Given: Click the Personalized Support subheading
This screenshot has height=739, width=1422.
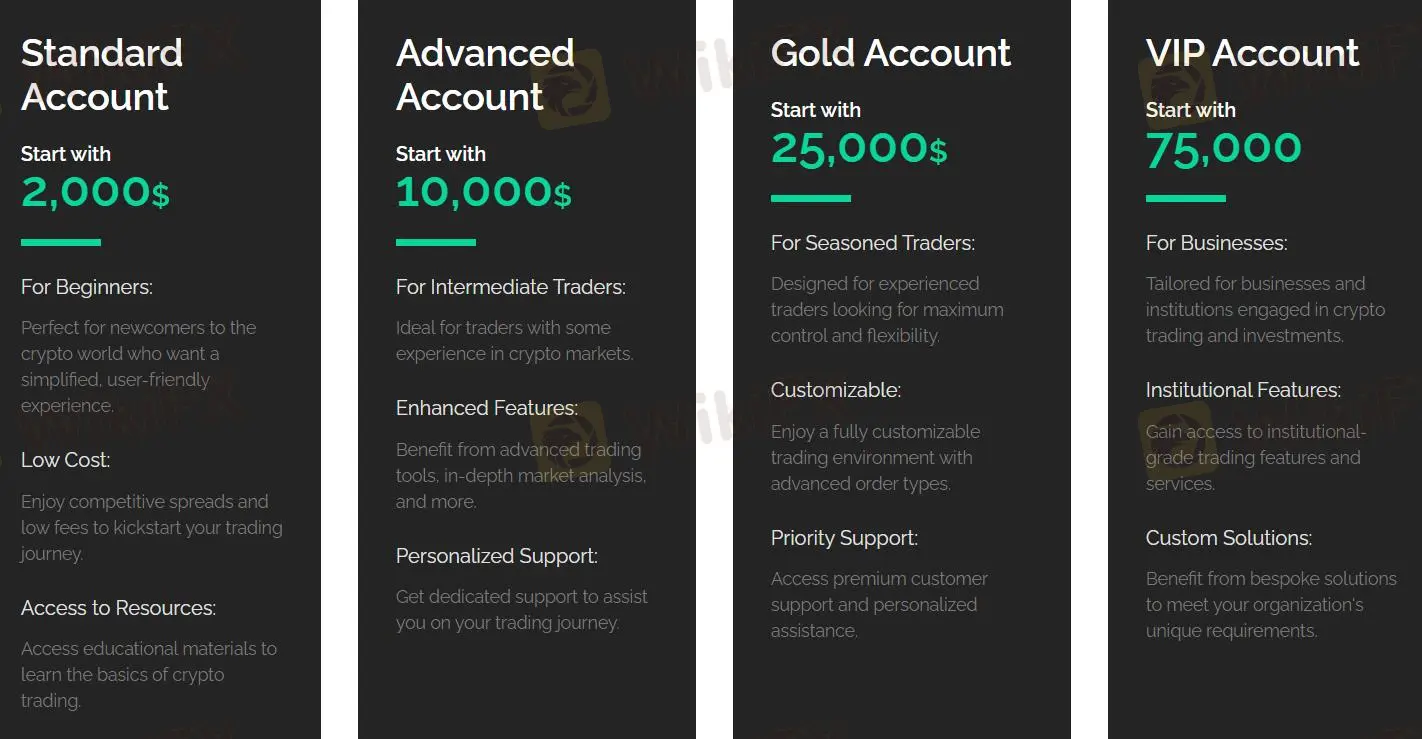Looking at the screenshot, I should coord(496,556).
